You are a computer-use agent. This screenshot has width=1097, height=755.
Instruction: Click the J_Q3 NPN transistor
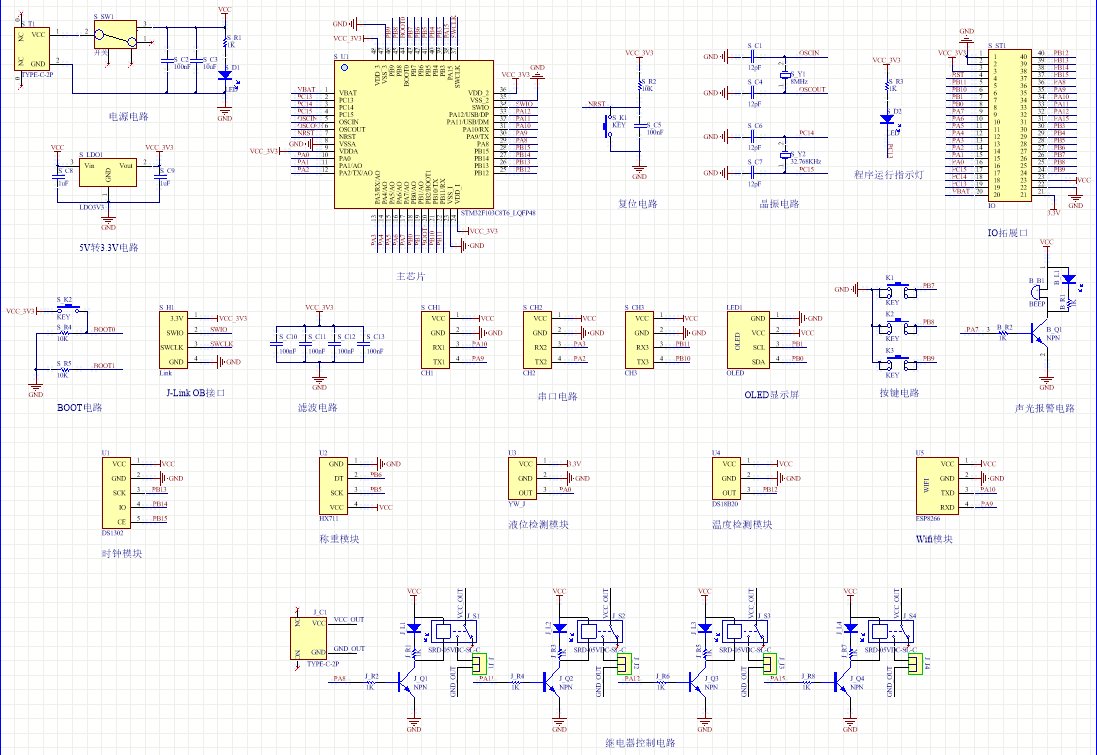[697, 682]
